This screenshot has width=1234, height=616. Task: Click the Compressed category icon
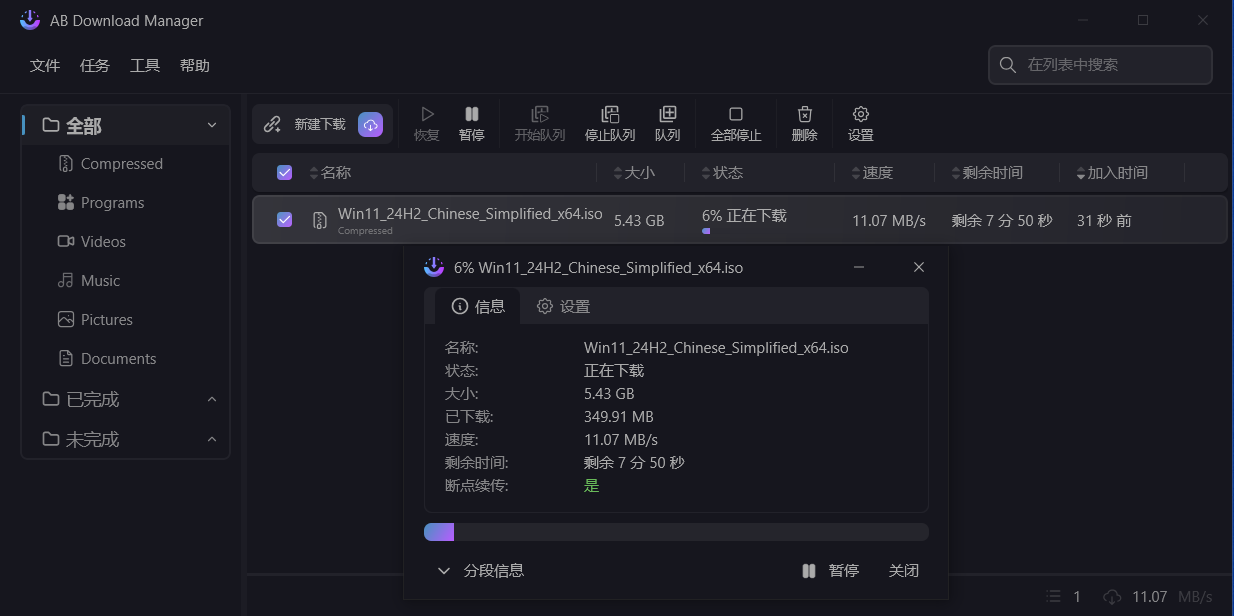point(66,164)
